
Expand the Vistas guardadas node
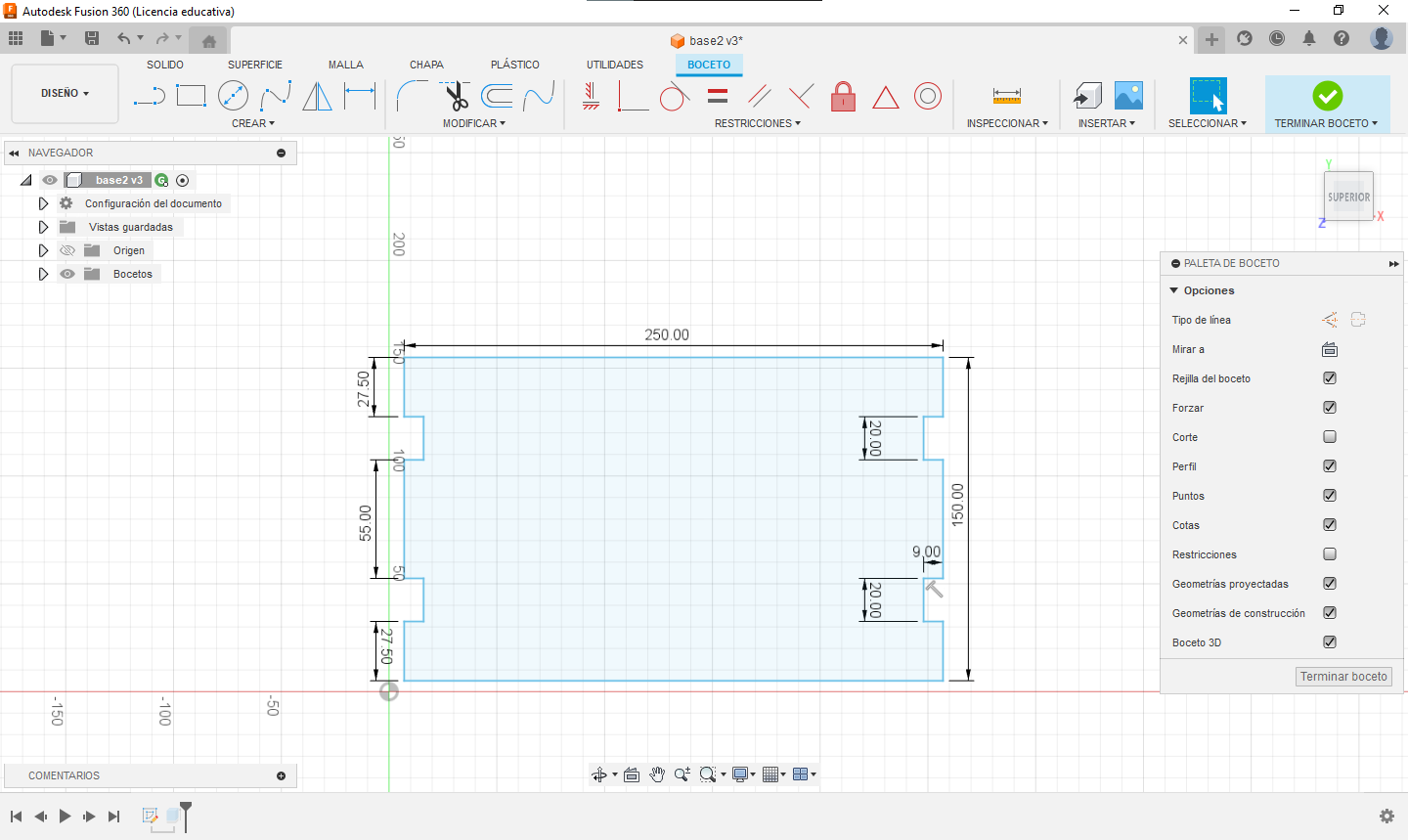[43, 227]
